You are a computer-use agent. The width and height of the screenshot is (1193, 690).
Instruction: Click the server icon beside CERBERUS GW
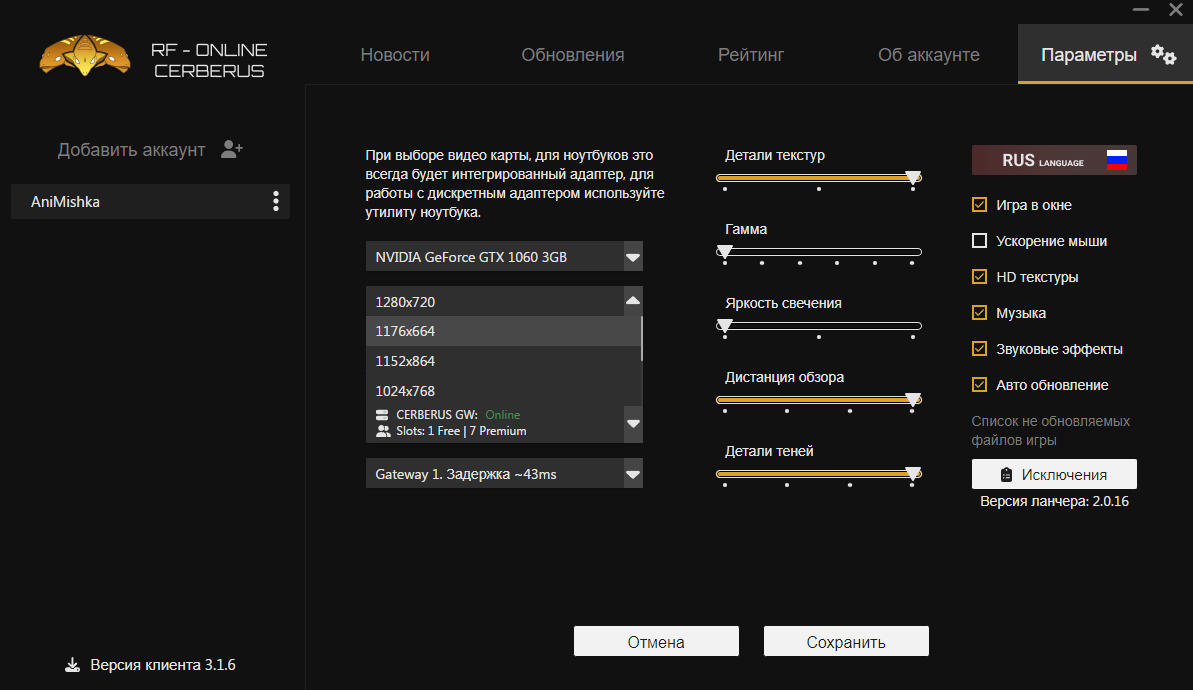point(382,415)
